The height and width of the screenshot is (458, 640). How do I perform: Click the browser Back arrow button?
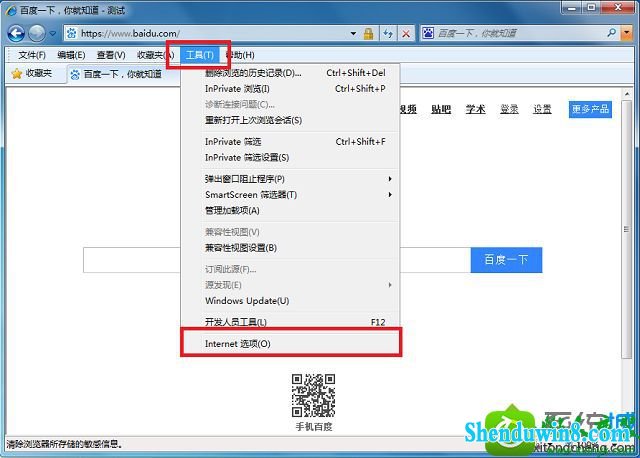point(16,33)
